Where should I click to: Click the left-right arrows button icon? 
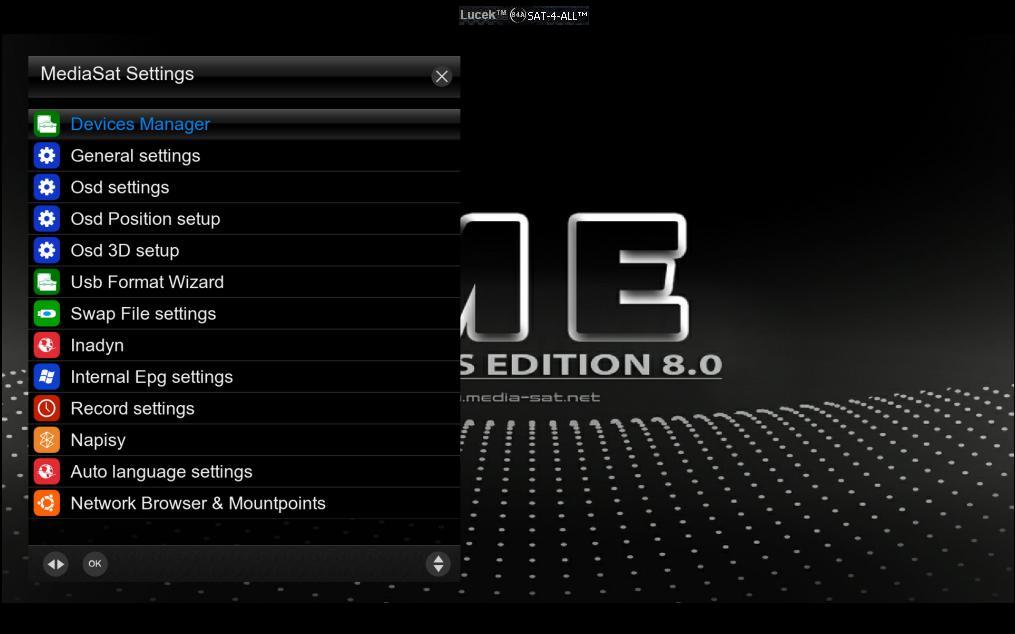56,564
